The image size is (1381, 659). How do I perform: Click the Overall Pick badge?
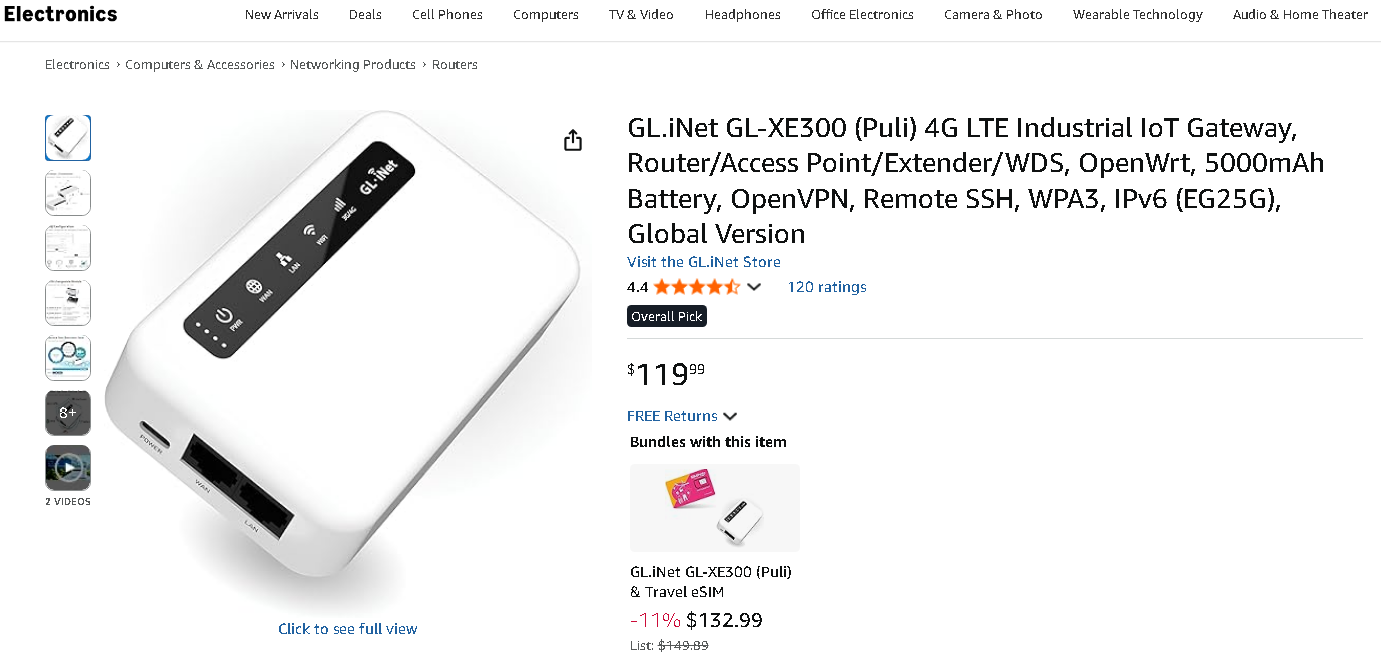pyautogui.click(x=667, y=316)
